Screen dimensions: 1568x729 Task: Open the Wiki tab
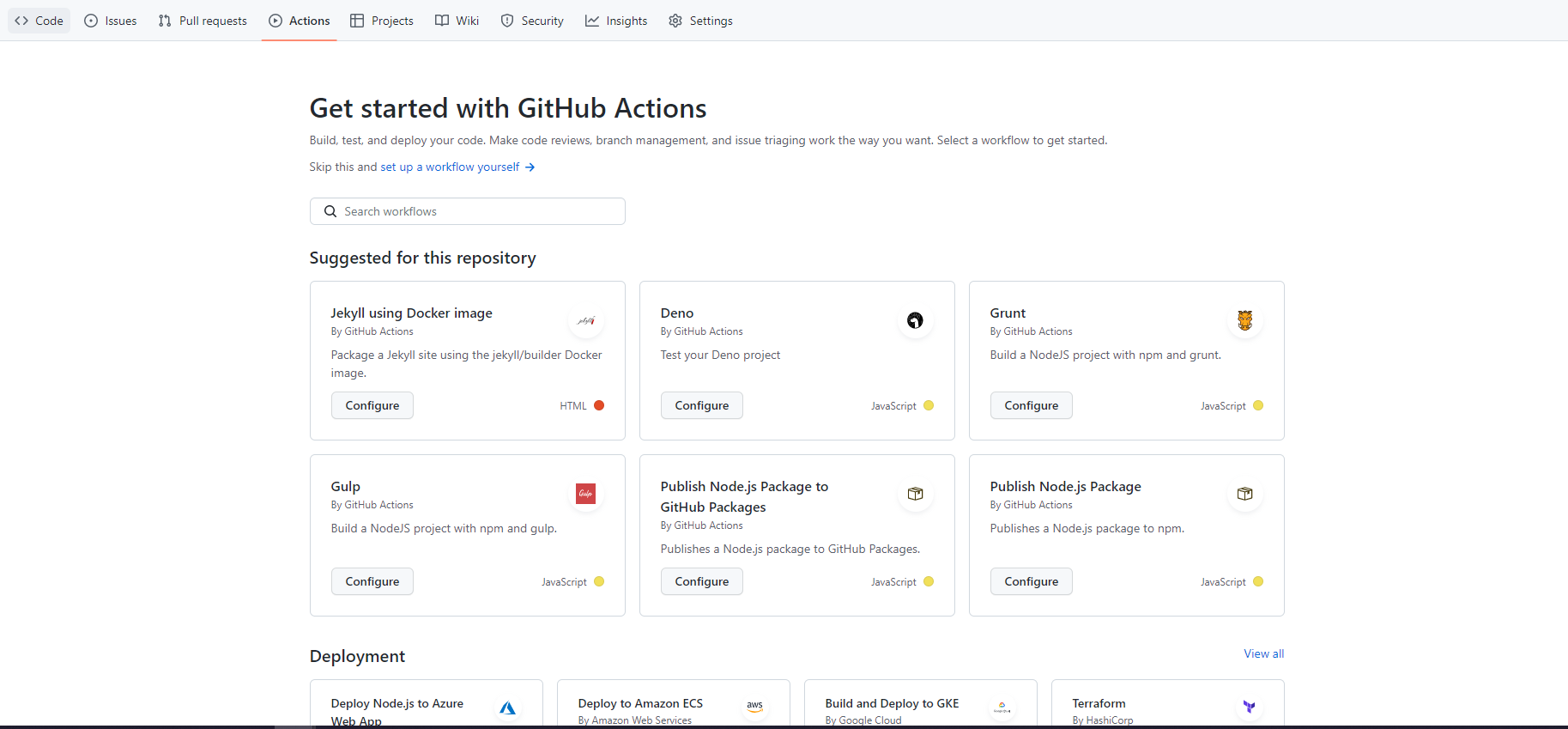click(457, 21)
